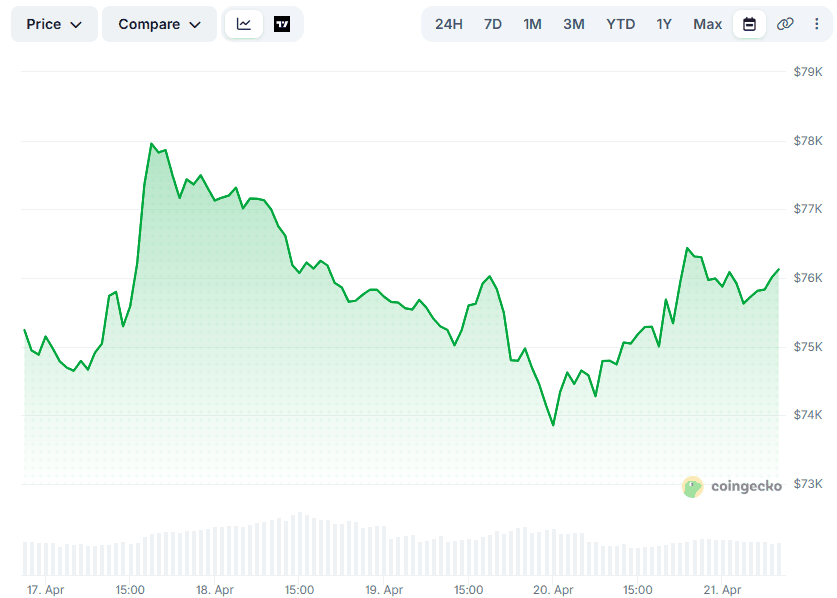Click the chart line at its $78K peak

point(152,143)
